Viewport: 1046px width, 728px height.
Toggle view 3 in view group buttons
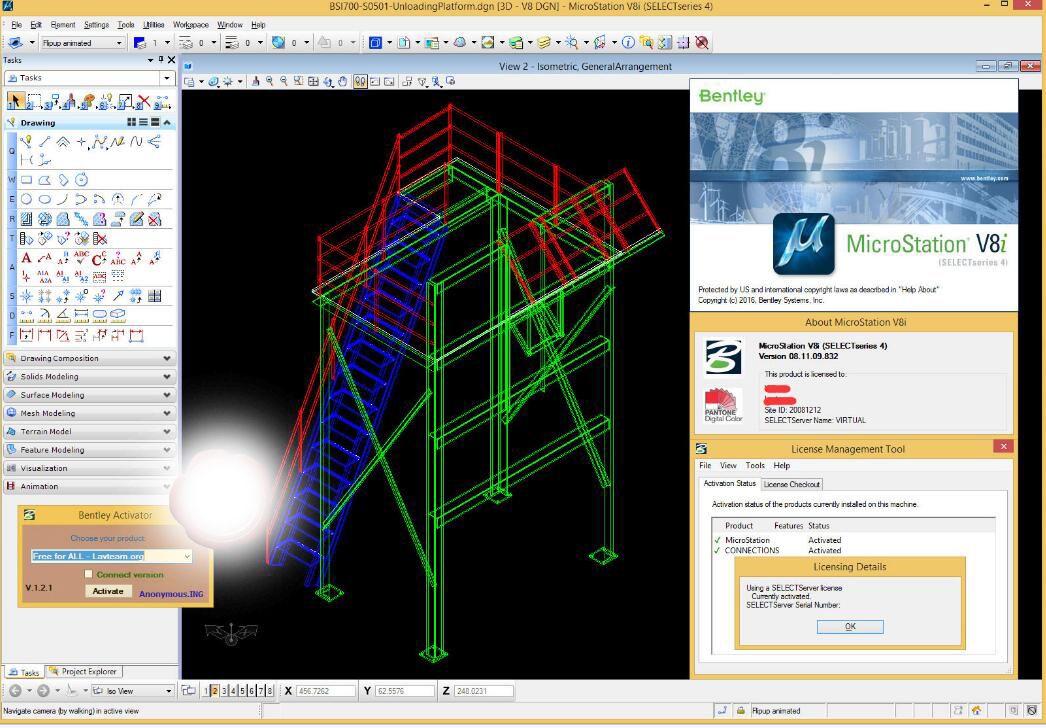224,691
